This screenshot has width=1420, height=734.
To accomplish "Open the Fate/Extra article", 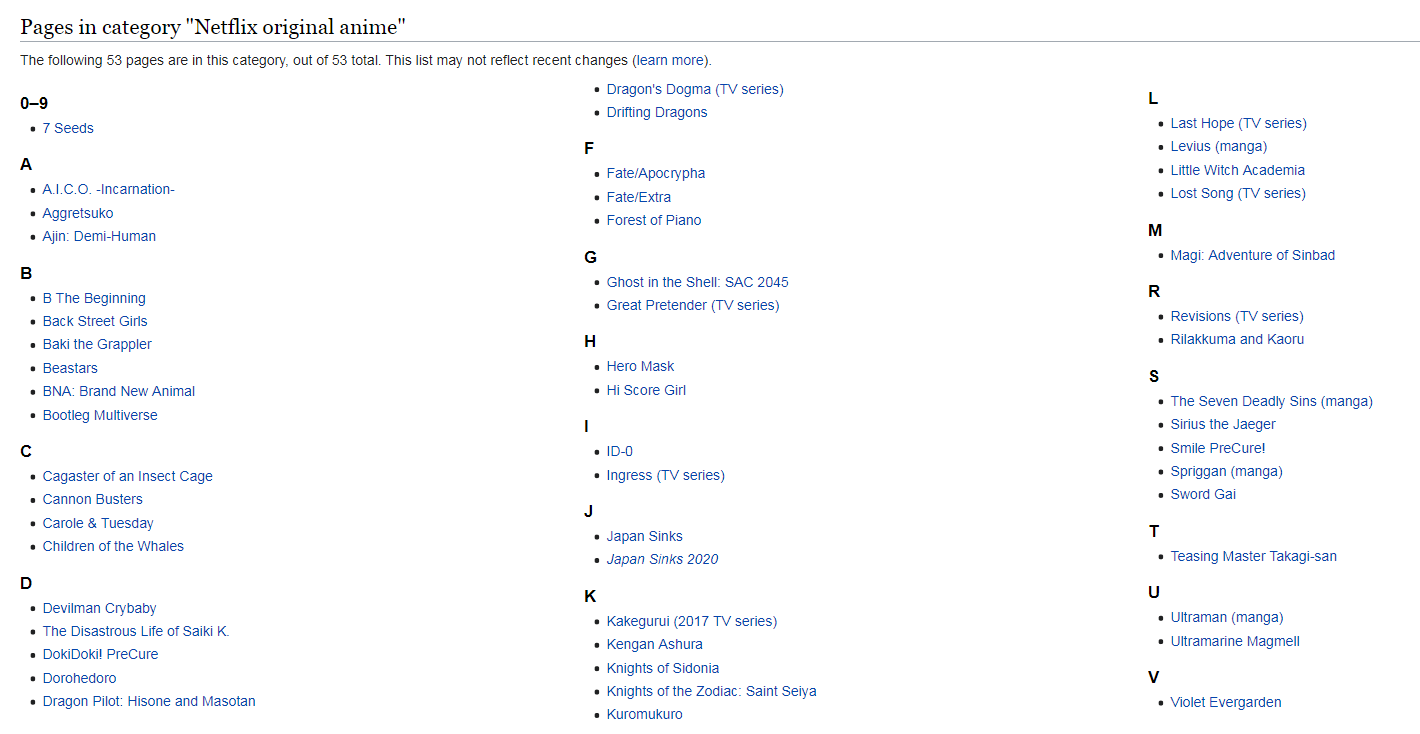I will click(639, 197).
